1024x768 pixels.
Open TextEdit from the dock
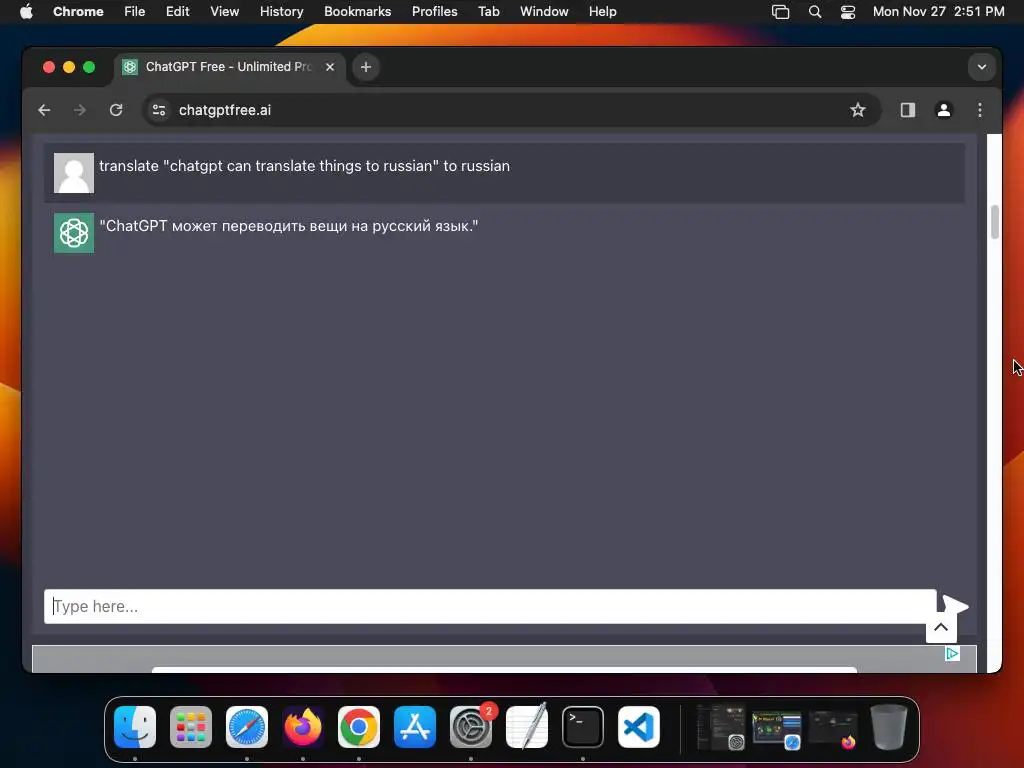527,727
